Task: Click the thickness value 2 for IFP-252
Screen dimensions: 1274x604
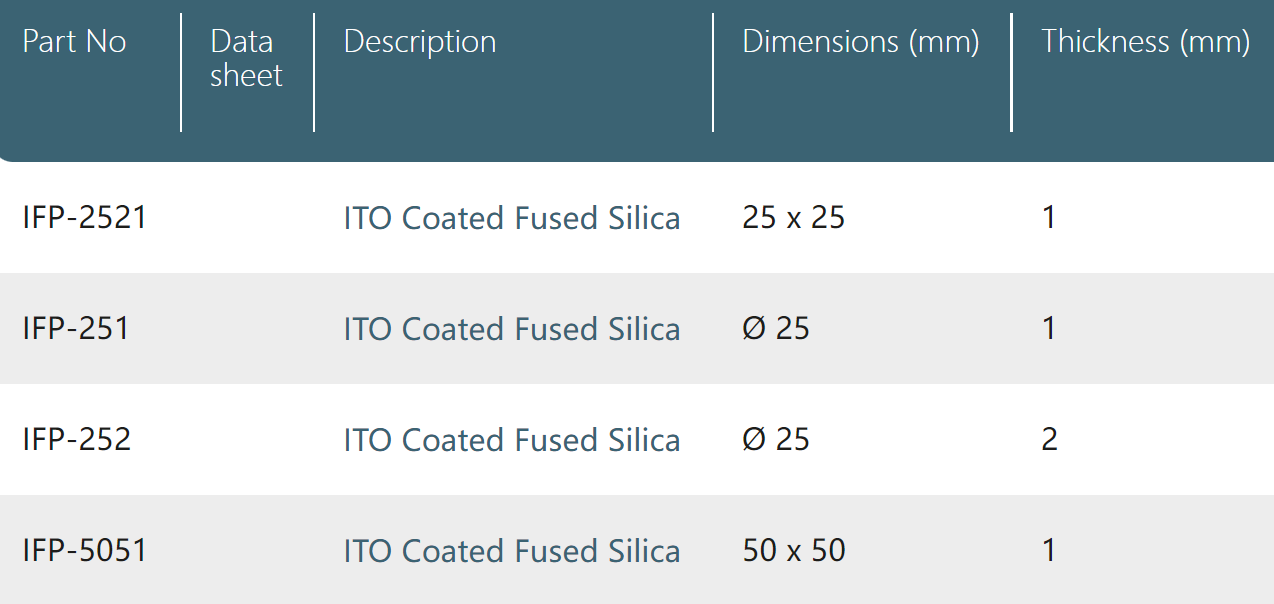Action: tap(1049, 440)
